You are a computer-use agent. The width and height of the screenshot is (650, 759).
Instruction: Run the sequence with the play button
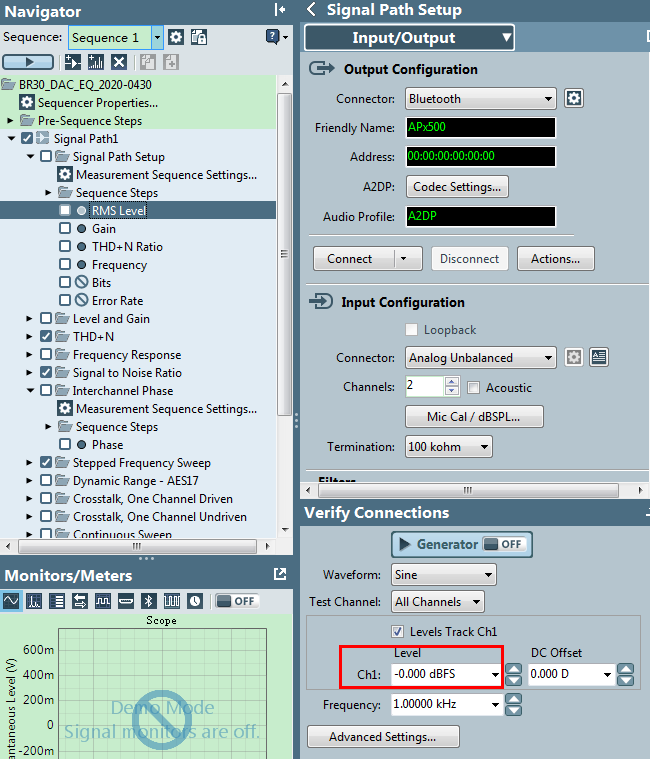point(28,62)
